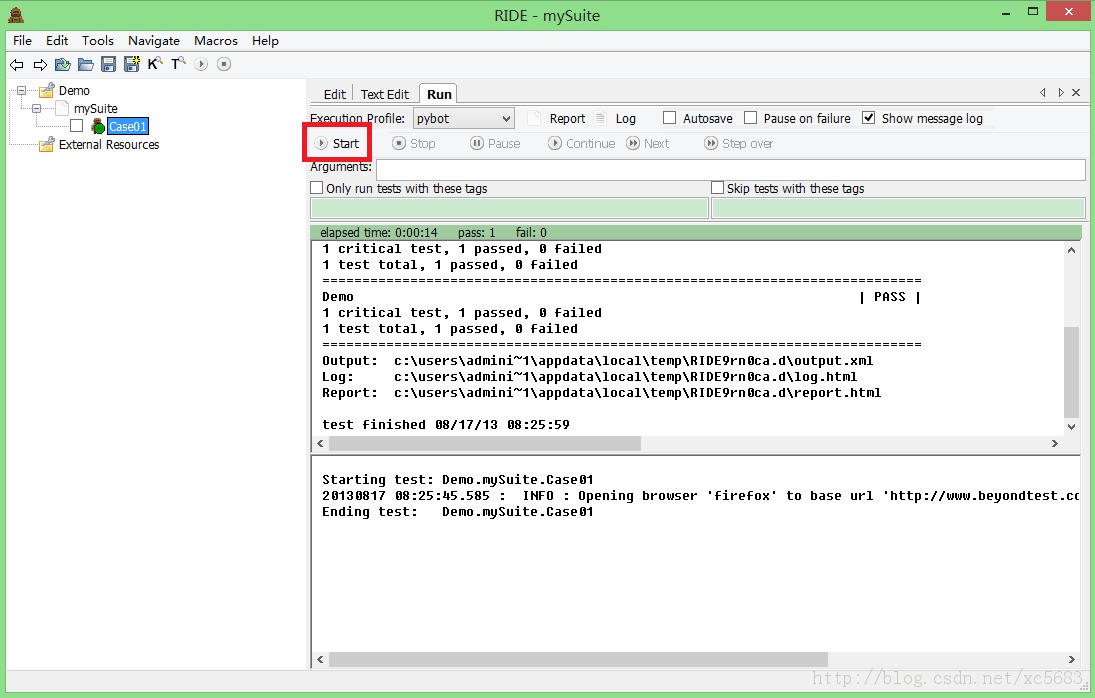Open the Execution Profile pybot dropdown
This screenshot has width=1095, height=698.
pos(463,118)
